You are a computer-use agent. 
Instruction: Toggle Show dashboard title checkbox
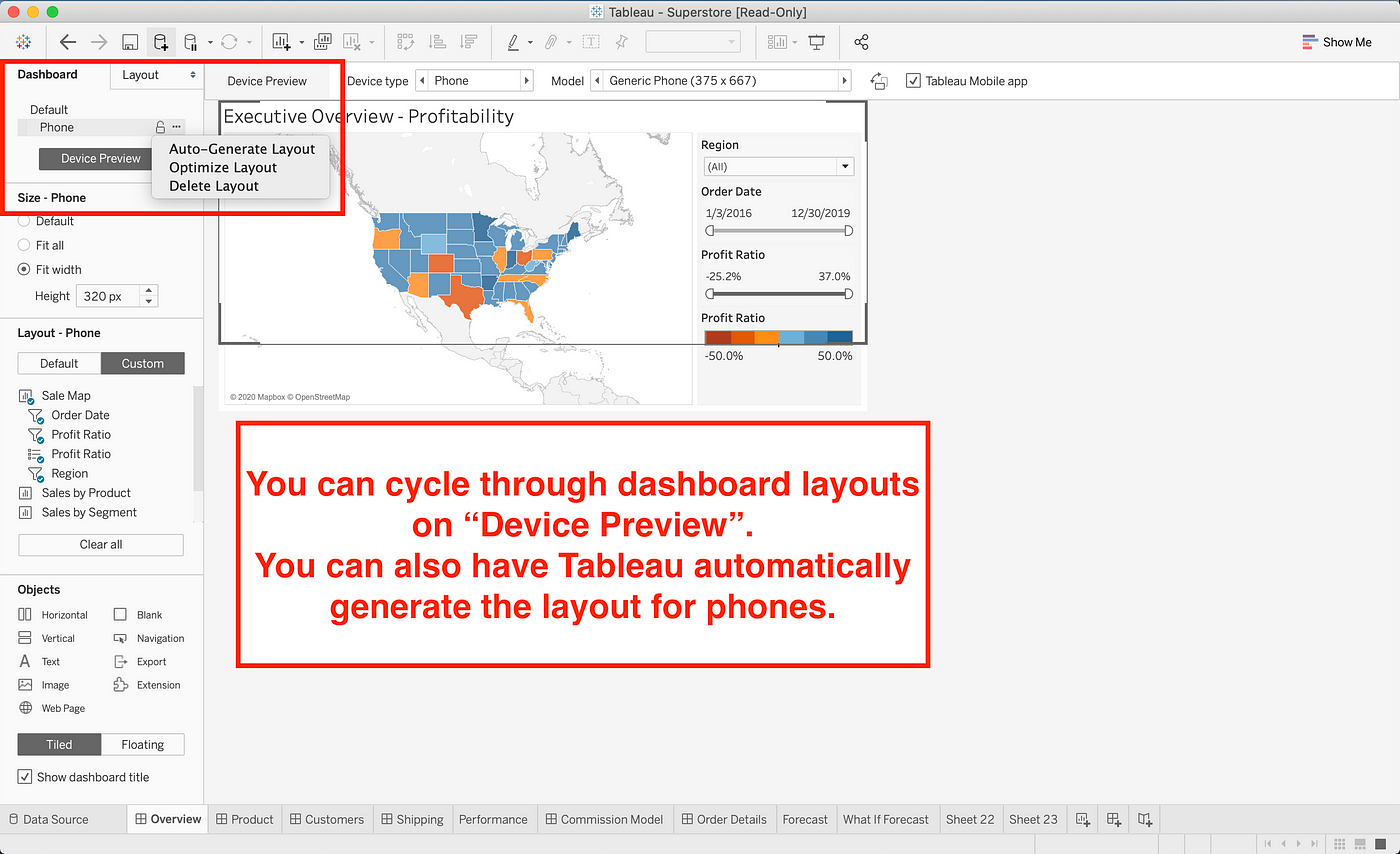[25, 777]
